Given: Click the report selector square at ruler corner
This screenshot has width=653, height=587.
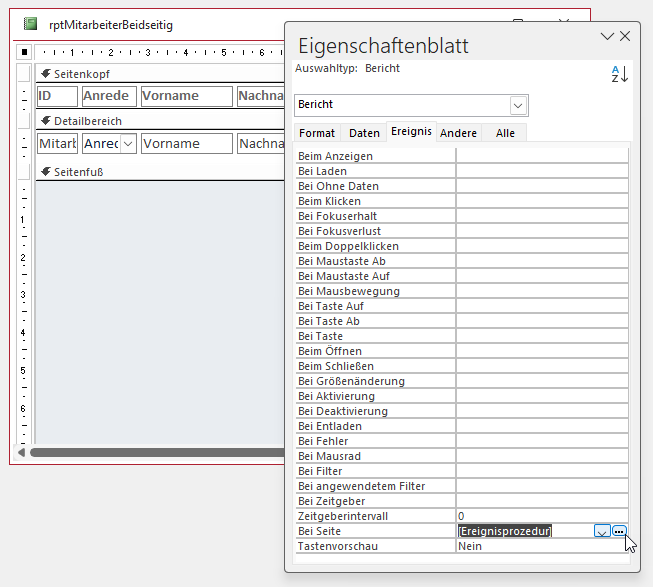Looking at the screenshot, I should 24,52.
